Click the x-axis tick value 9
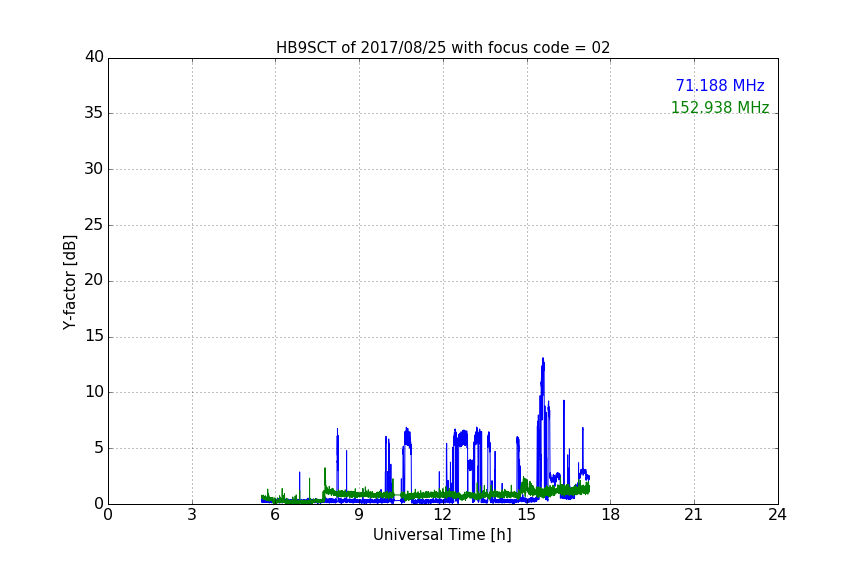 tap(359, 515)
